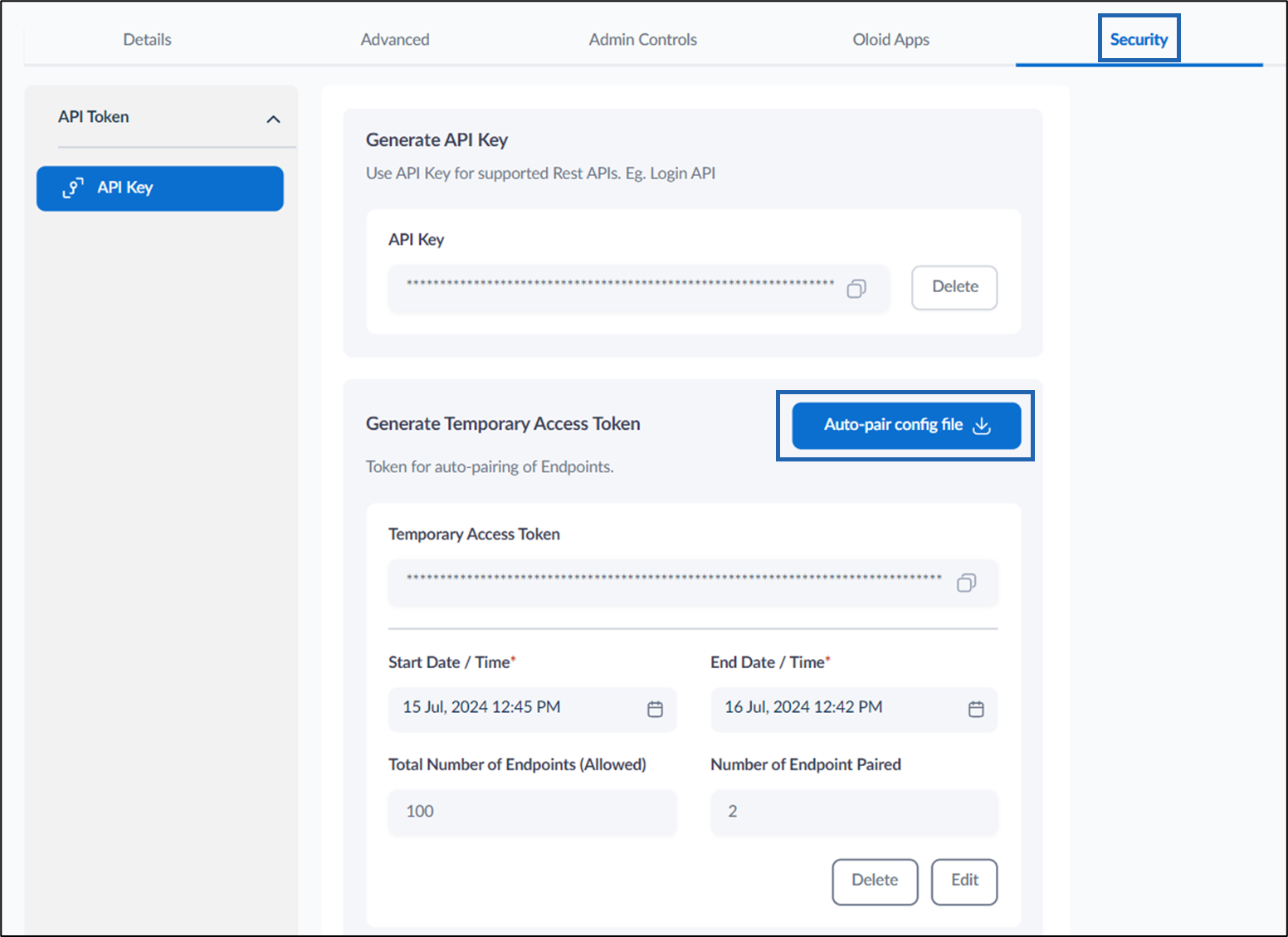This screenshot has height=937, width=1288.
Task: Click the 'Generate API Key' heading
Action: 437,140
